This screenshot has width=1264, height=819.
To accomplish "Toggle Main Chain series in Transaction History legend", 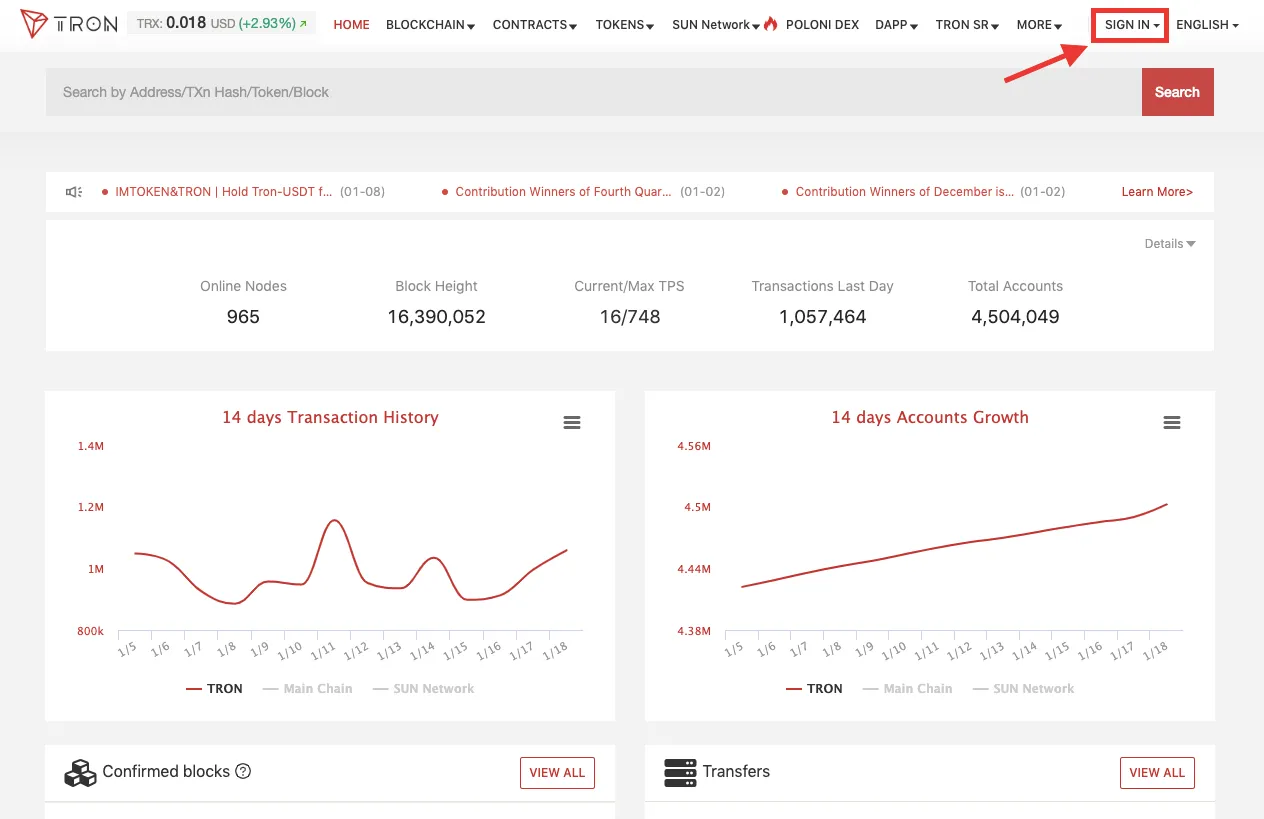I will click(307, 689).
